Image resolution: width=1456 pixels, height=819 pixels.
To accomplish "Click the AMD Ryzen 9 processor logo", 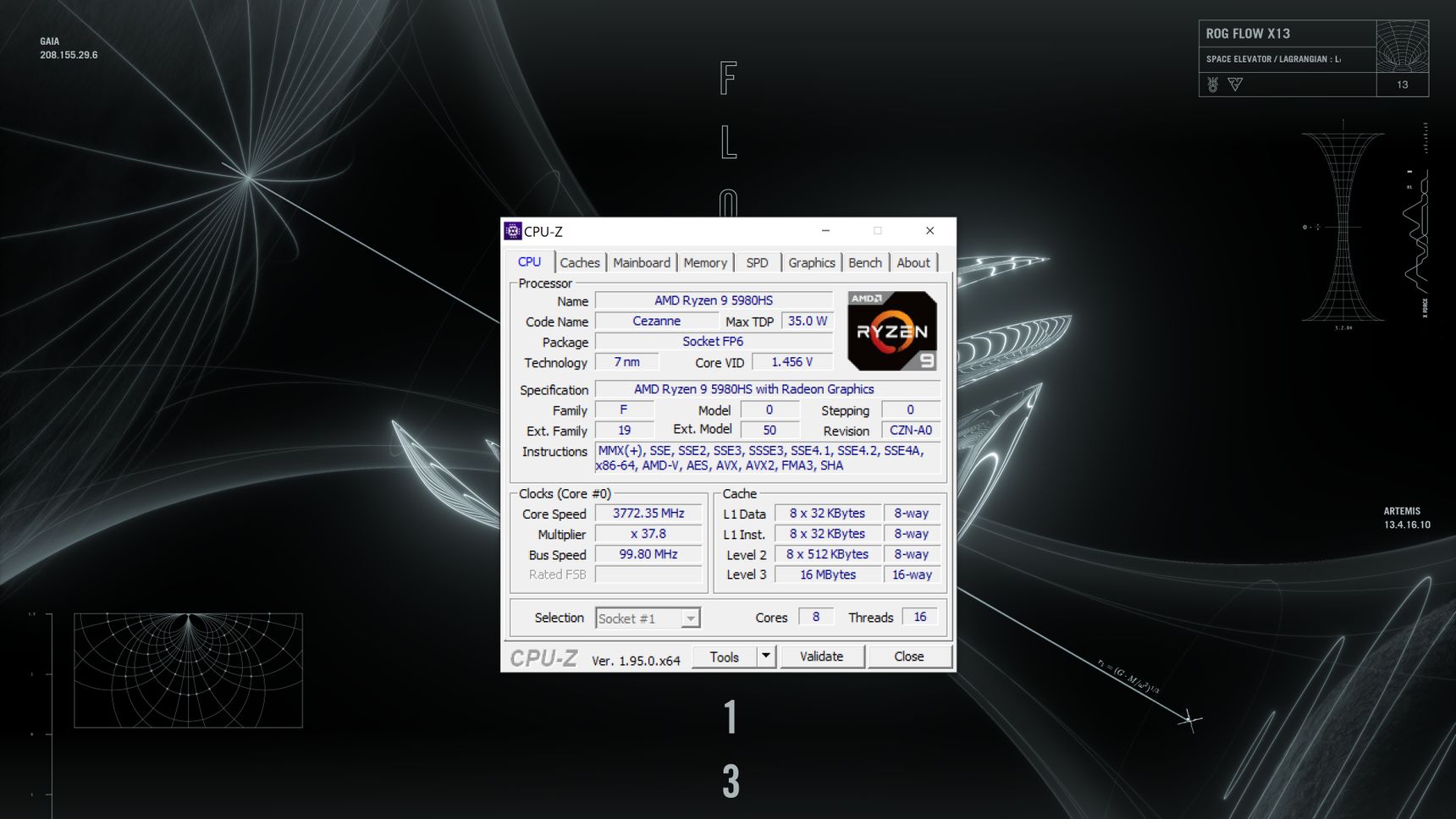I will [x=892, y=331].
